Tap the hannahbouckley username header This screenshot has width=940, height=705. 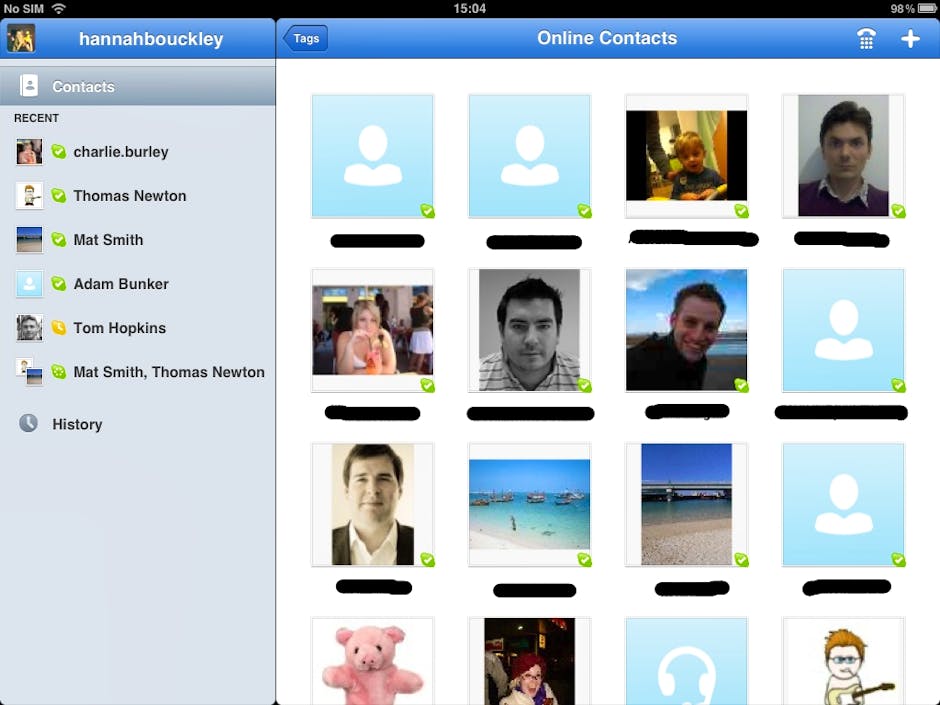151,40
